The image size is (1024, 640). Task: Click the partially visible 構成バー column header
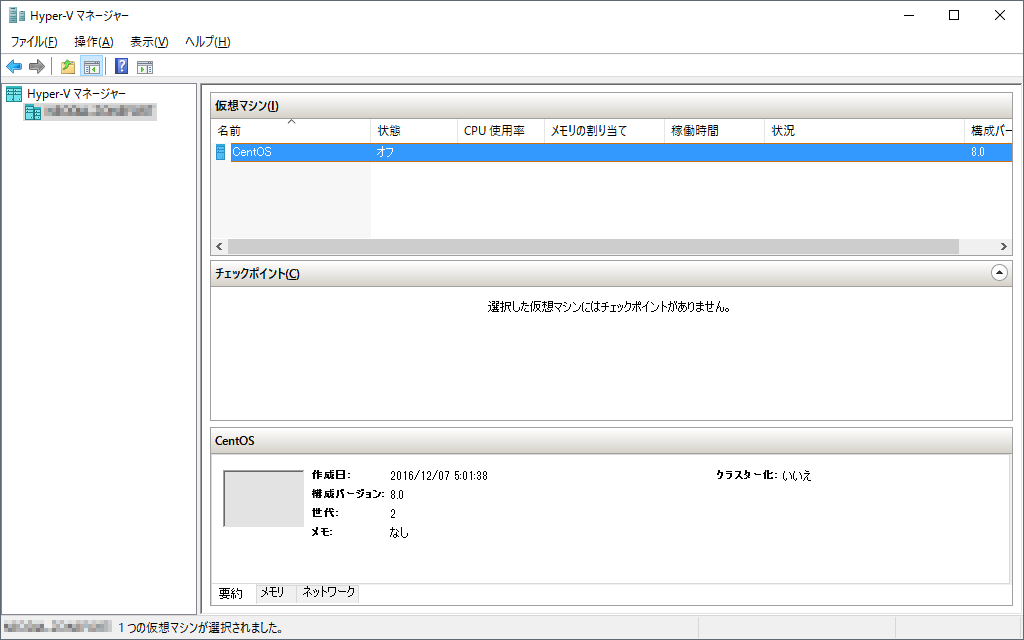click(x=988, y=131)
